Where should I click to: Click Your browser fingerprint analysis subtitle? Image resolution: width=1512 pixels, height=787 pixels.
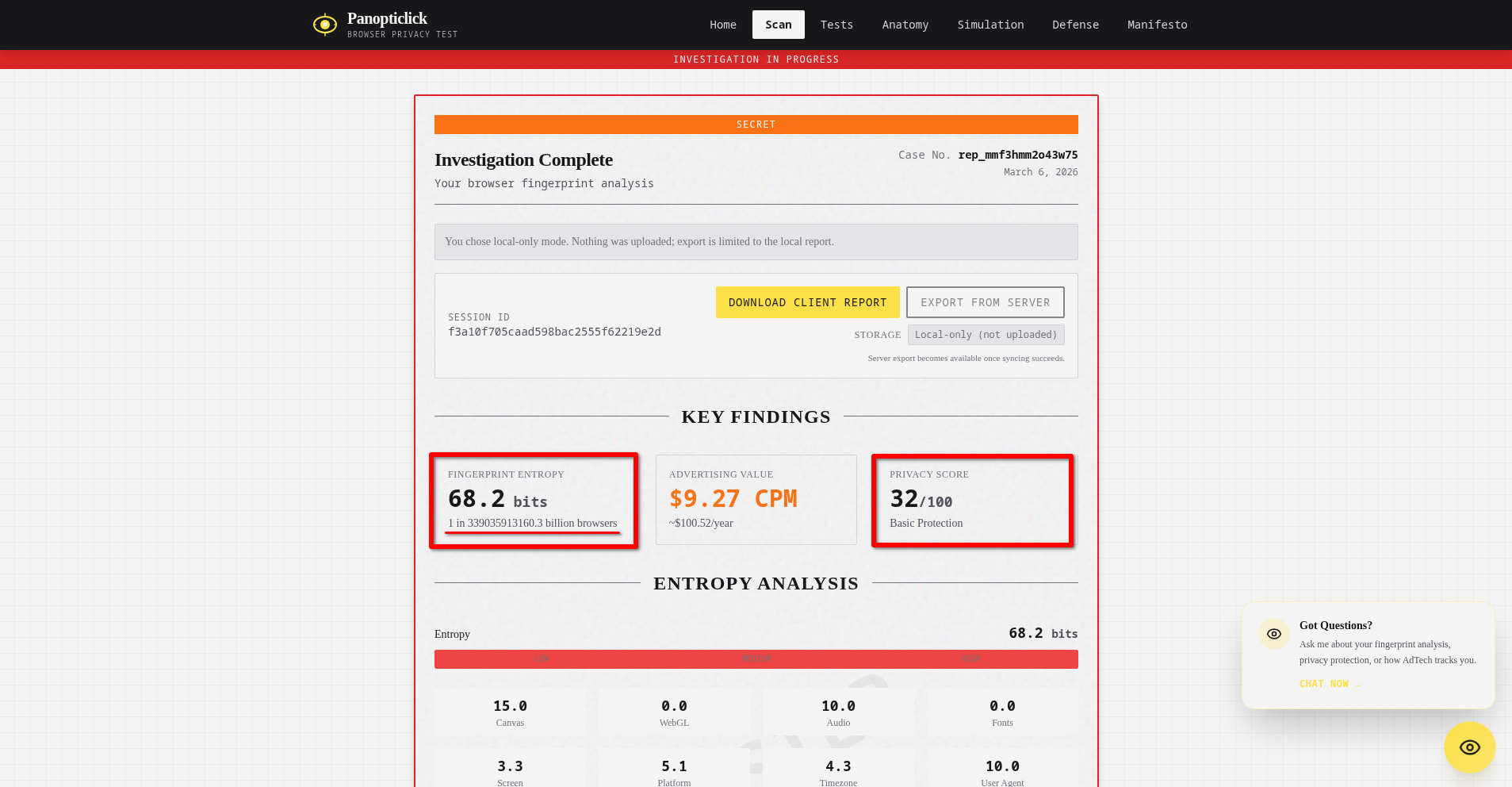(x=544, y=183)
